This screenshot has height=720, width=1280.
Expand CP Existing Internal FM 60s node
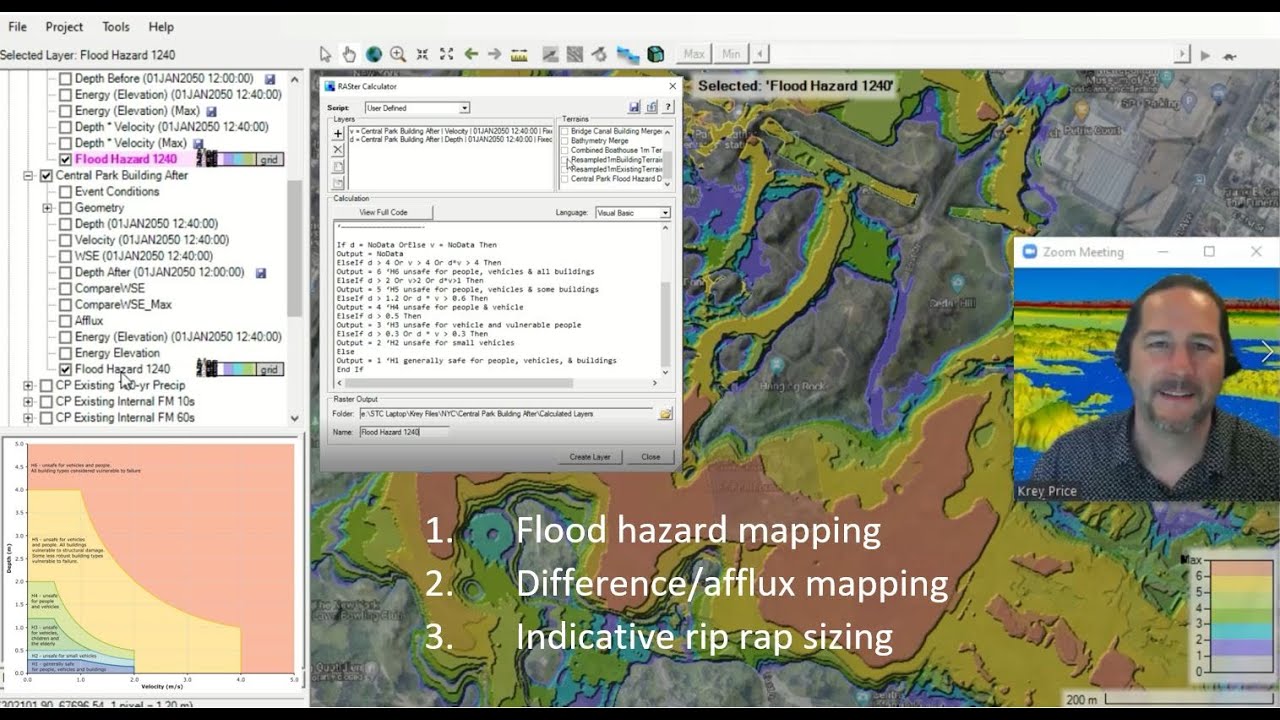point(29,418)
